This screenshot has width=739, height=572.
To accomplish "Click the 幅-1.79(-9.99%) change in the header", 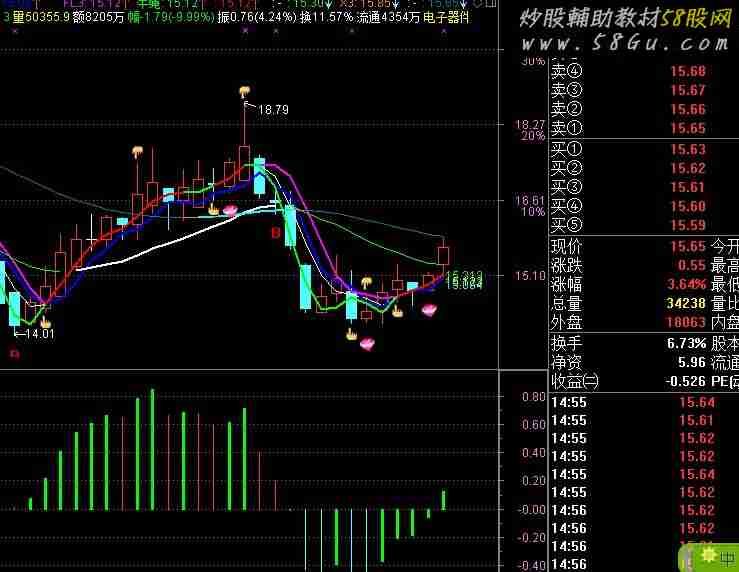I will pos(171,18).
